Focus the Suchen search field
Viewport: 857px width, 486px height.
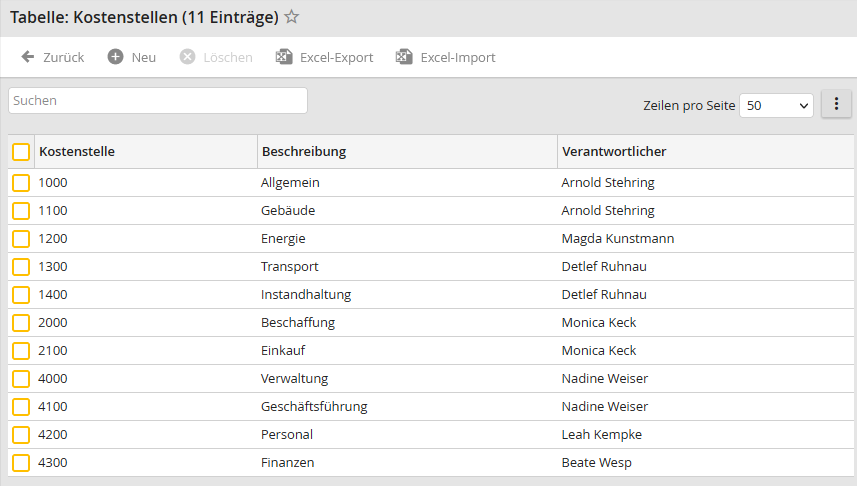point(158,101)
